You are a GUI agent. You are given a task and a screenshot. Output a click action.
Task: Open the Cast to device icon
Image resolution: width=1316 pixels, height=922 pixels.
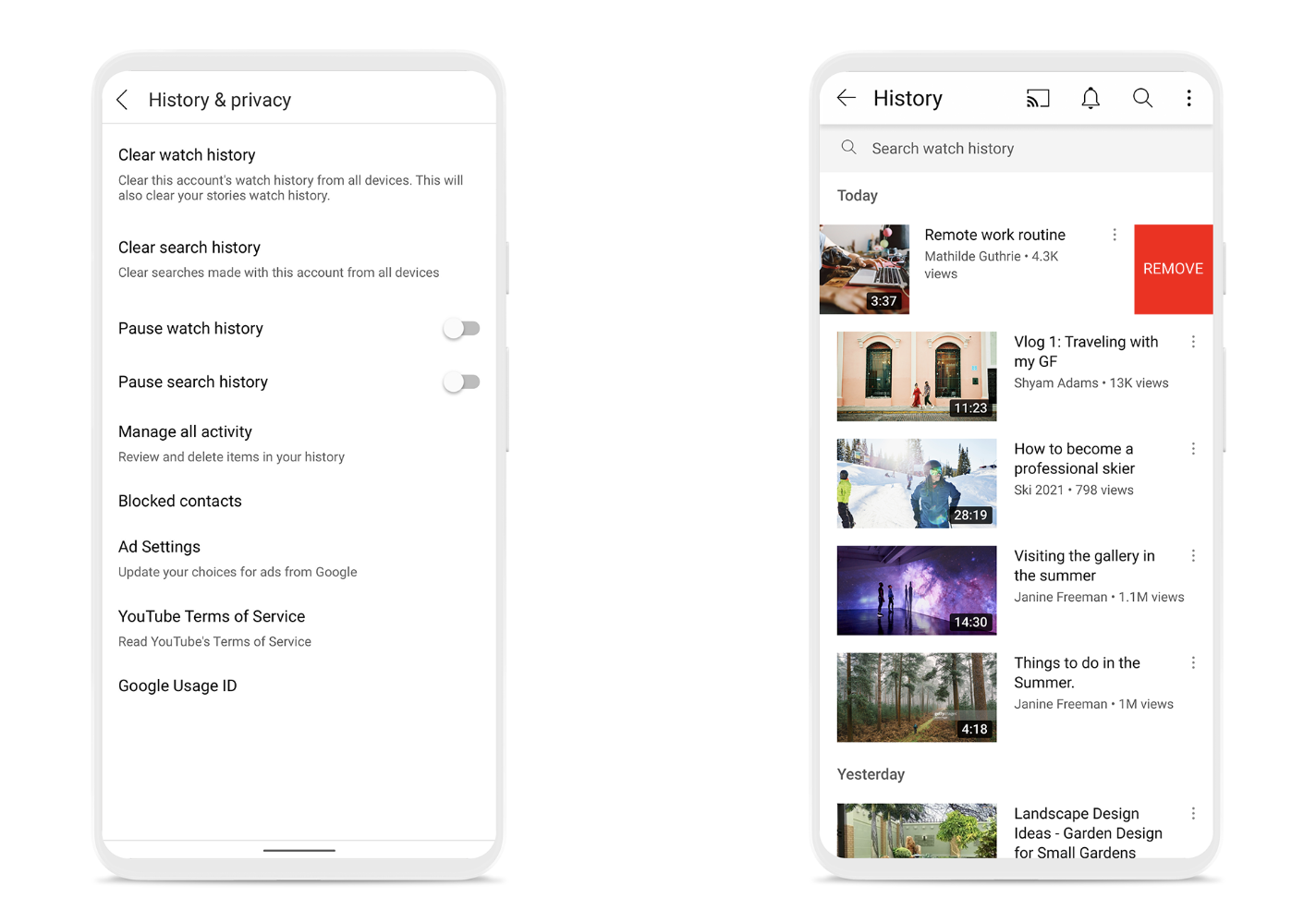(1038, 98)
